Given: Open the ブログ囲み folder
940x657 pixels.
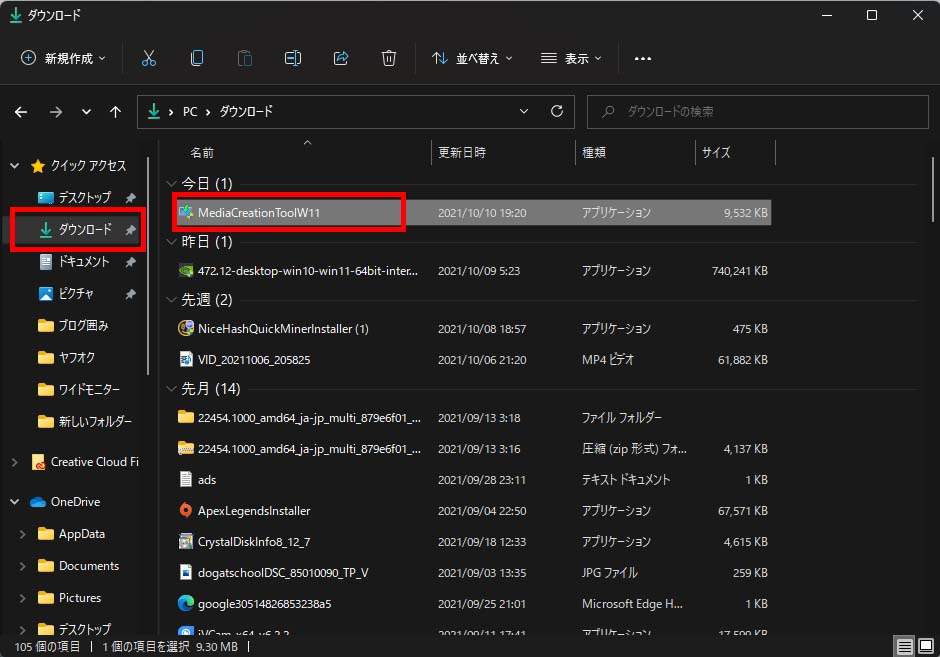Looking at the screenshot, I should point(73,326).
